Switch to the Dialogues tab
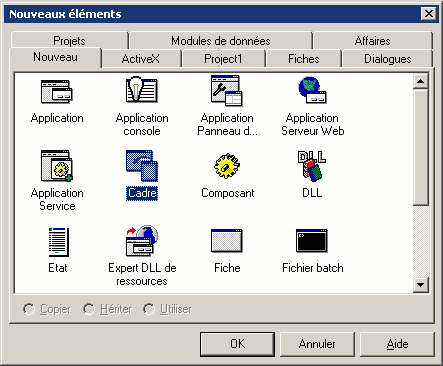This screenshot has width=443, height=366. (388, 59)
